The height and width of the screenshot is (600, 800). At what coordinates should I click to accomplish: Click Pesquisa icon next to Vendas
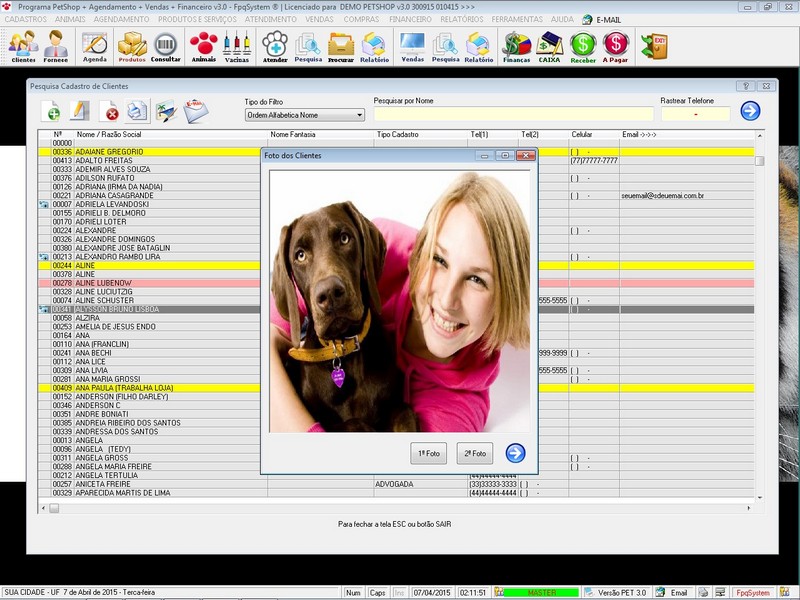[x=445, y=46]
